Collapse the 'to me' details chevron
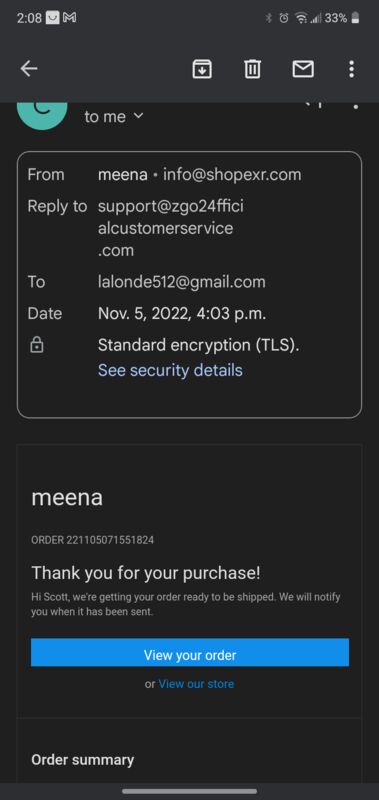Image resolution: width=379 pixels, height=800 pixels. point(138,116)
